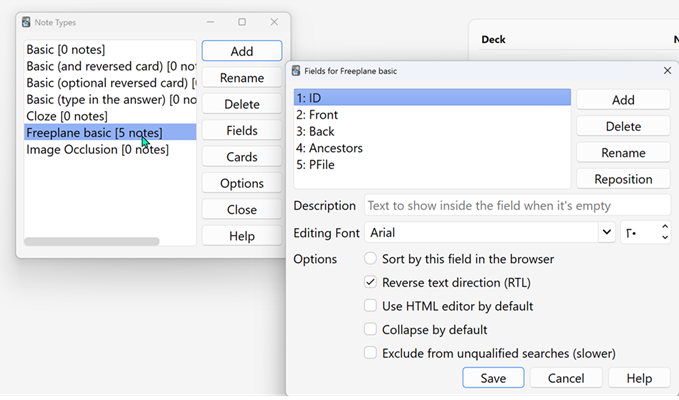
Task: Enable Sort by this field in browser
Action: 371,259
